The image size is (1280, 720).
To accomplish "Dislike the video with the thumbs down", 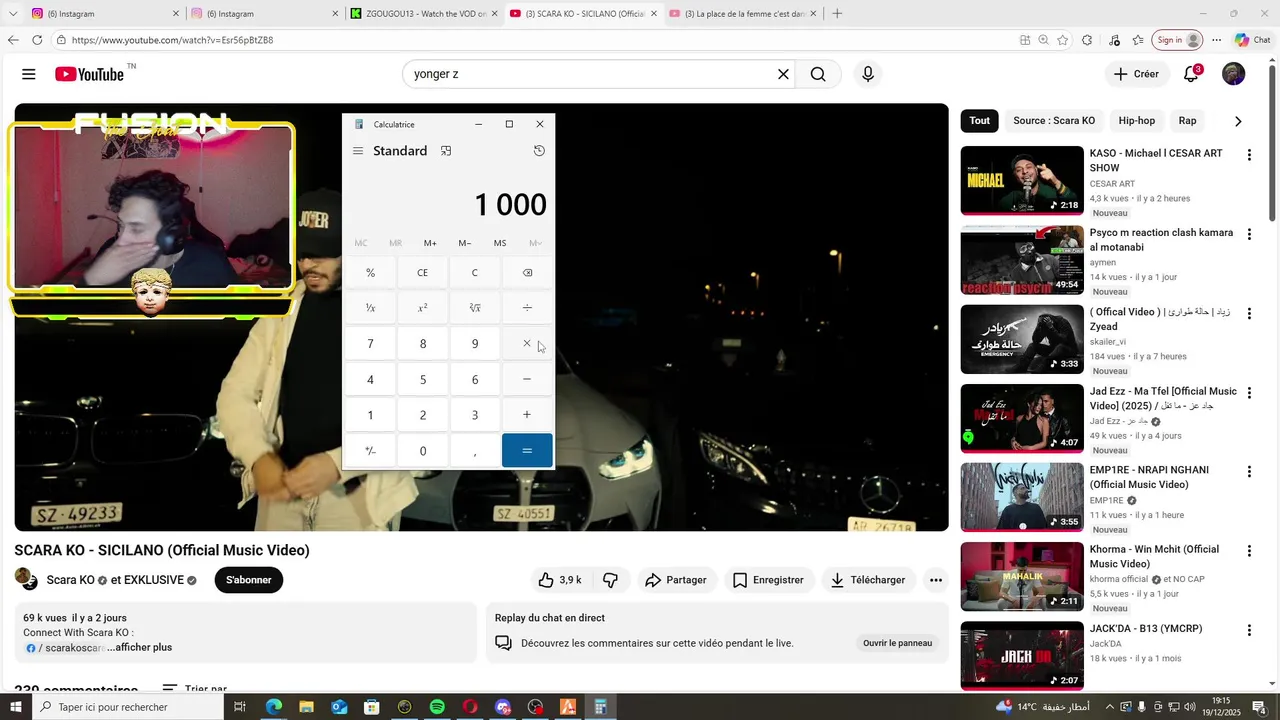I will pos(610,580).
